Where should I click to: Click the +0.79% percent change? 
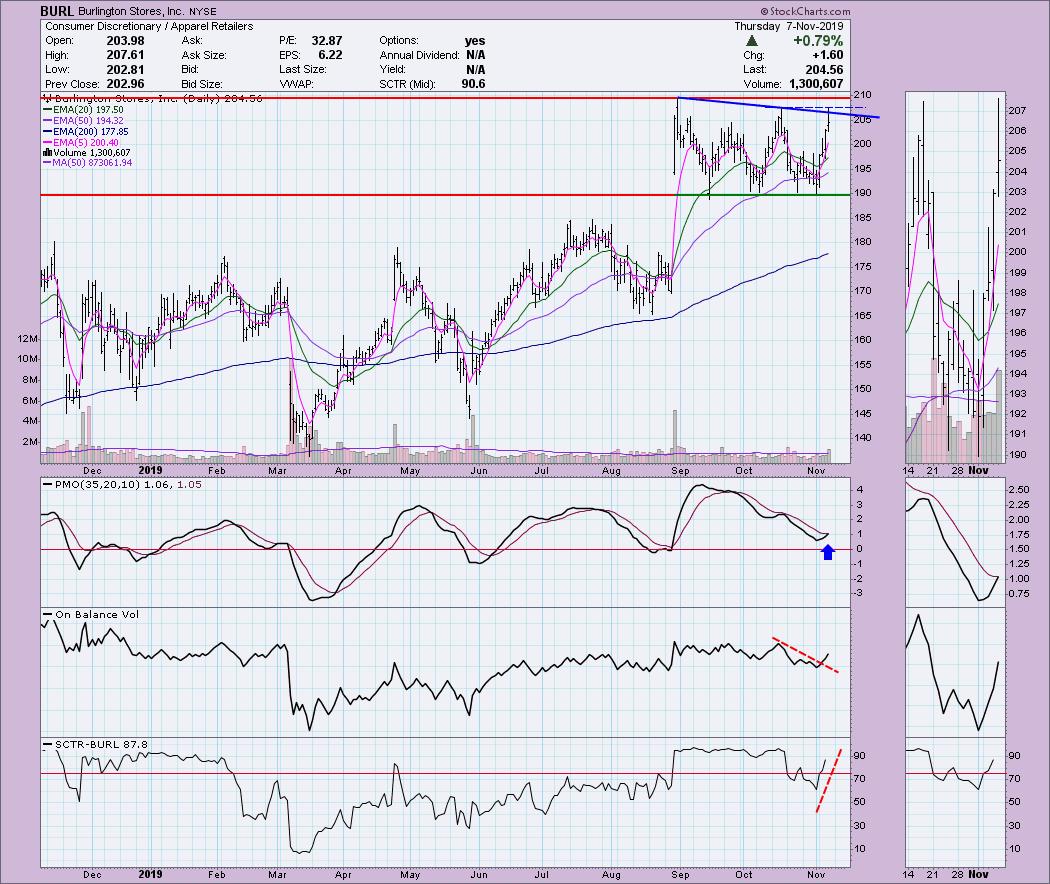pos(818,41)
